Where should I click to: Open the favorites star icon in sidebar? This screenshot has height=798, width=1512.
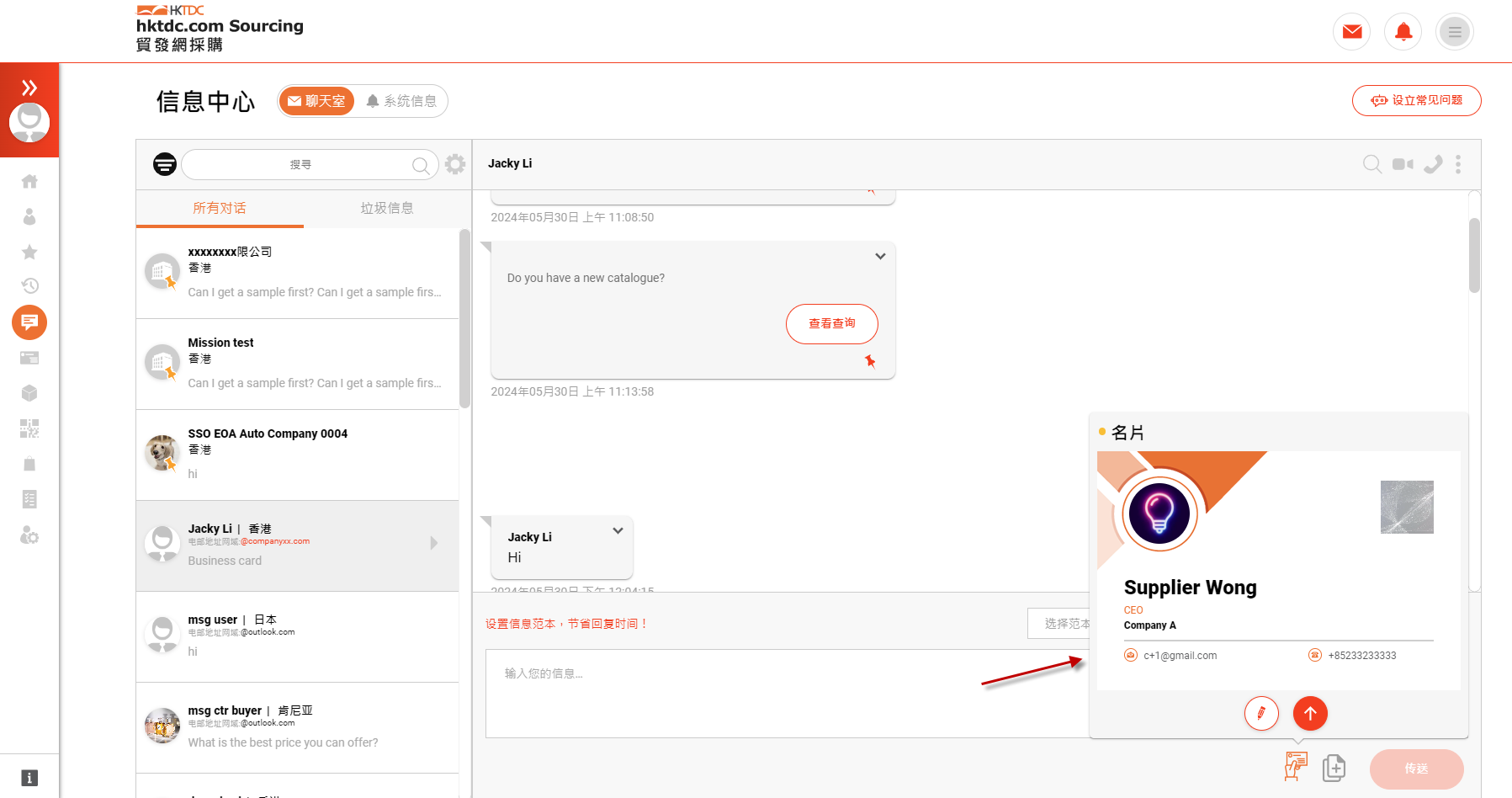pyautogui.click(x=29, y=252)
